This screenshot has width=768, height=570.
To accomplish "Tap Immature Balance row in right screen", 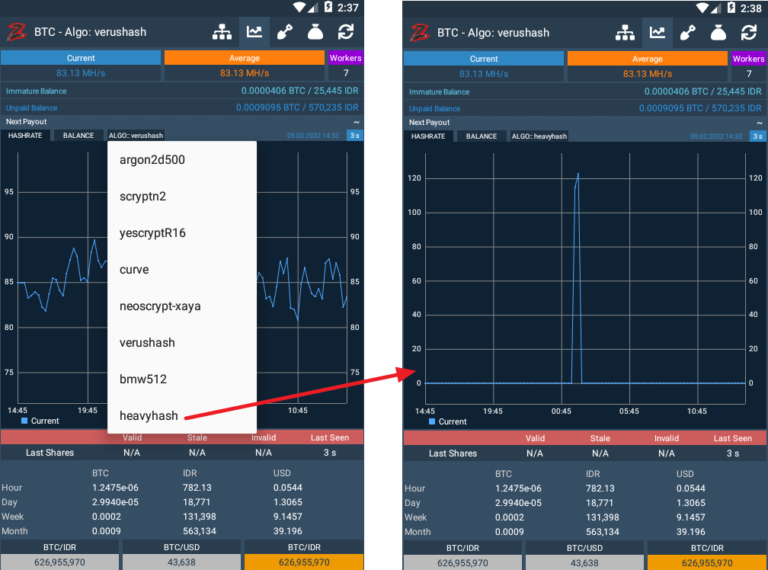I will (x=585, y=92).
